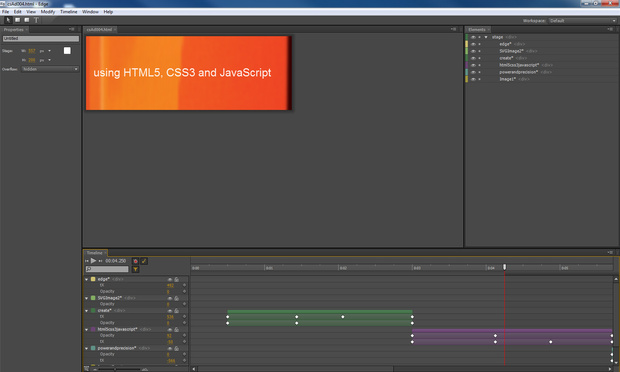Add keyframe for powerandprecision Opacity
This screenshot has height=372, width=620.
click(x=184, y=354)
